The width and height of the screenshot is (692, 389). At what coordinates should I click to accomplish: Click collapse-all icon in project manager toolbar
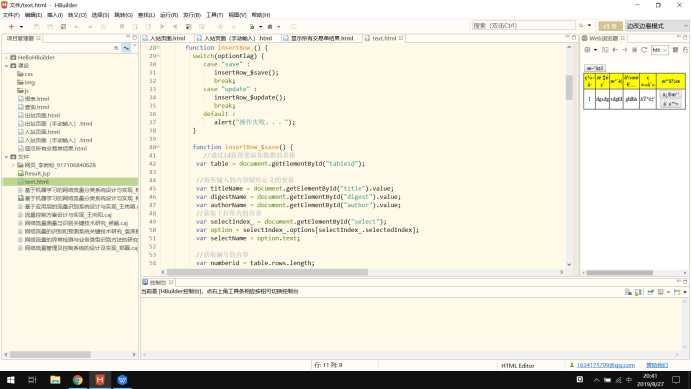coord(116,48)
